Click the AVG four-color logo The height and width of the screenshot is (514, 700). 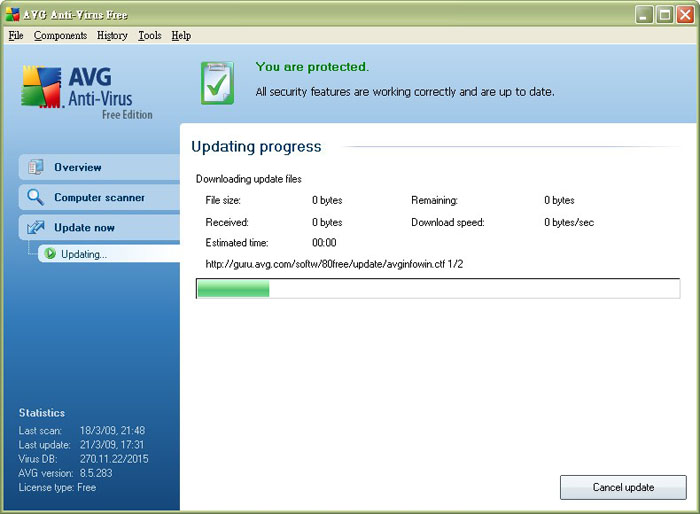coord(42,88)
